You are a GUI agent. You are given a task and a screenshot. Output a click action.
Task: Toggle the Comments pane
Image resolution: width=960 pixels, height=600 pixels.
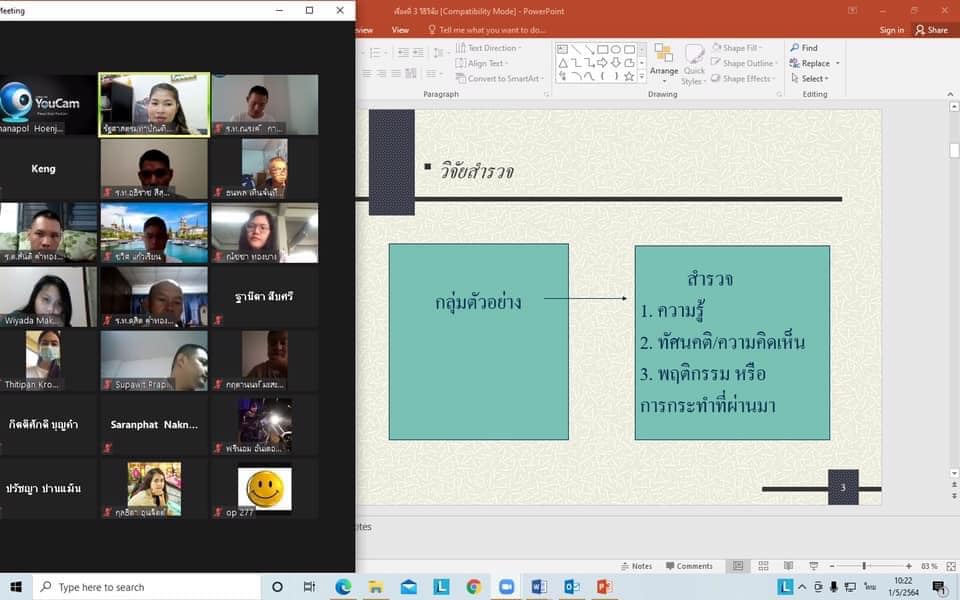(x=688, y=566)
